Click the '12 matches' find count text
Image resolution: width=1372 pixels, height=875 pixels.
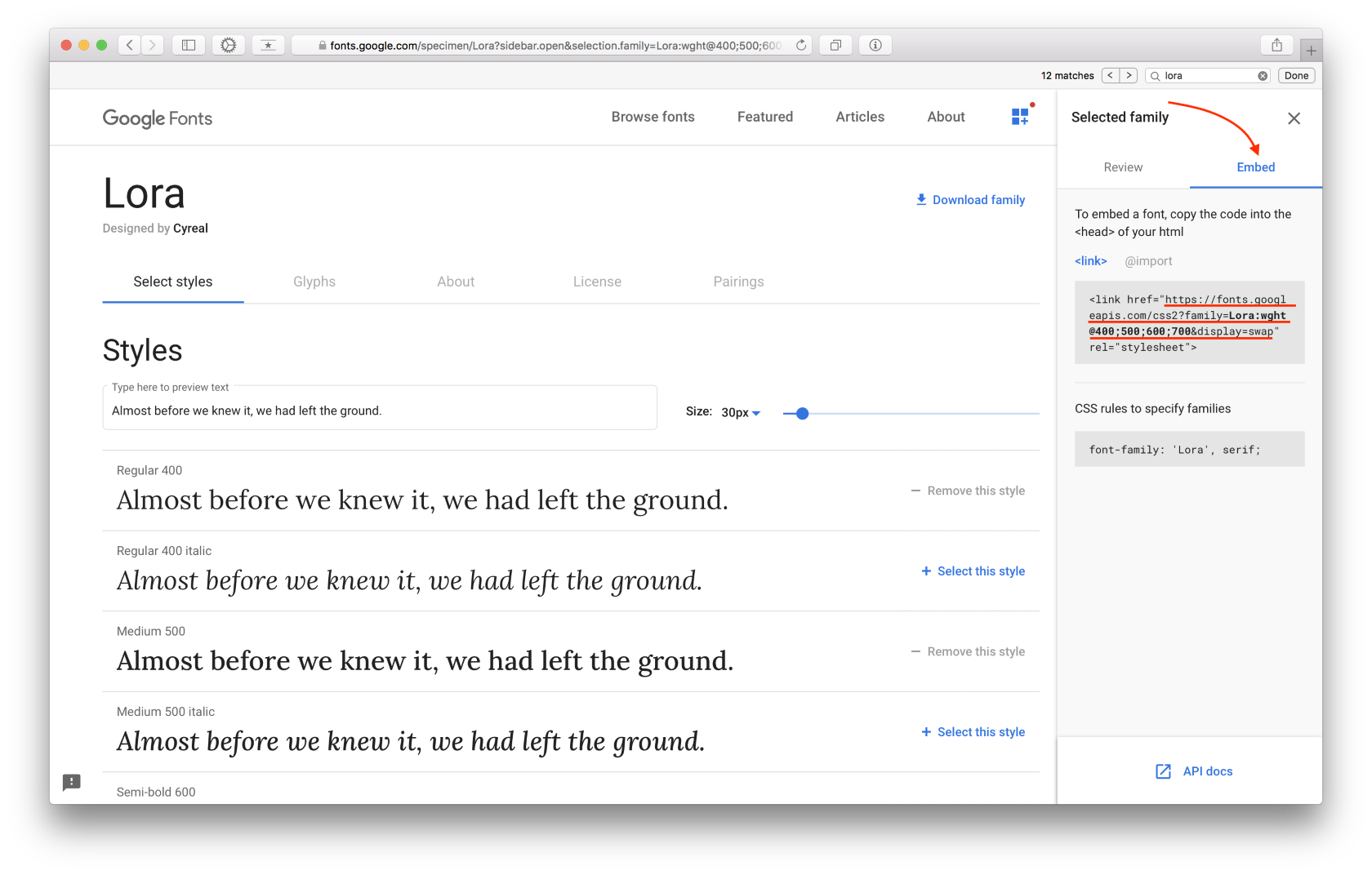coord(1067,76)
